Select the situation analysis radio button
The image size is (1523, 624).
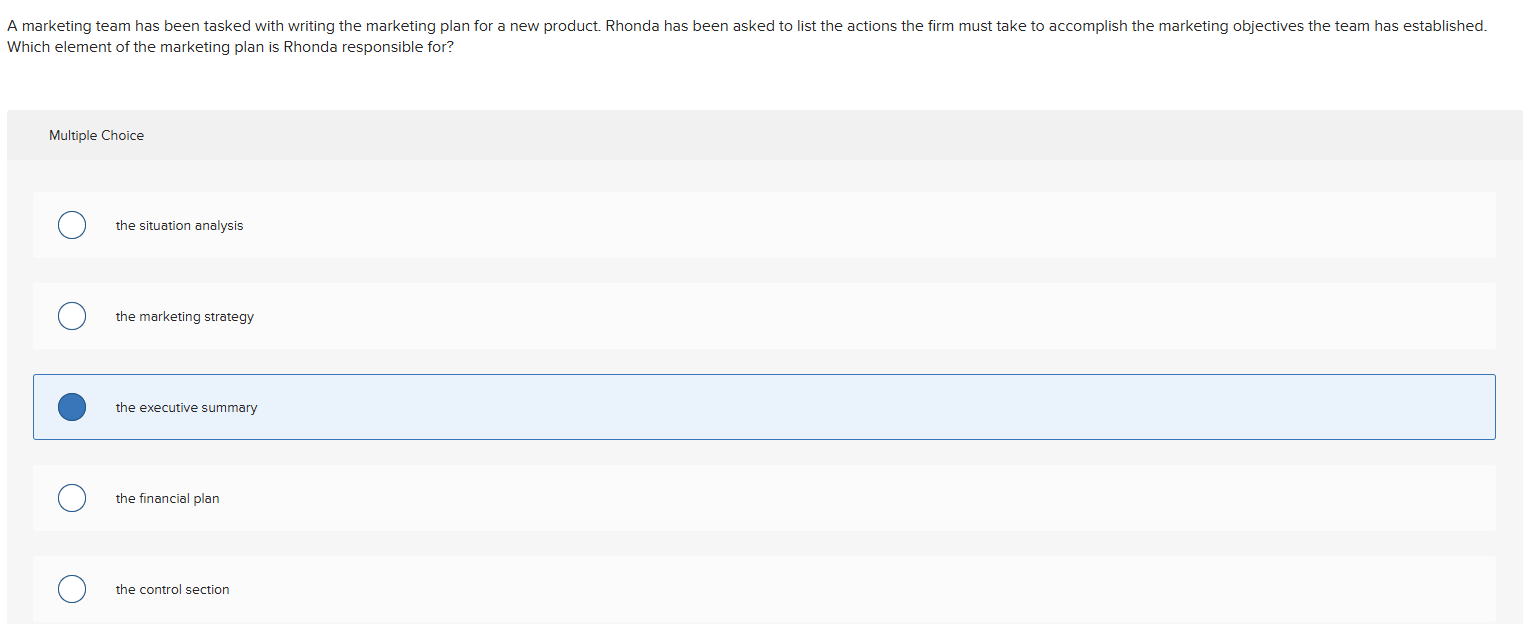(x=71, y=225)
